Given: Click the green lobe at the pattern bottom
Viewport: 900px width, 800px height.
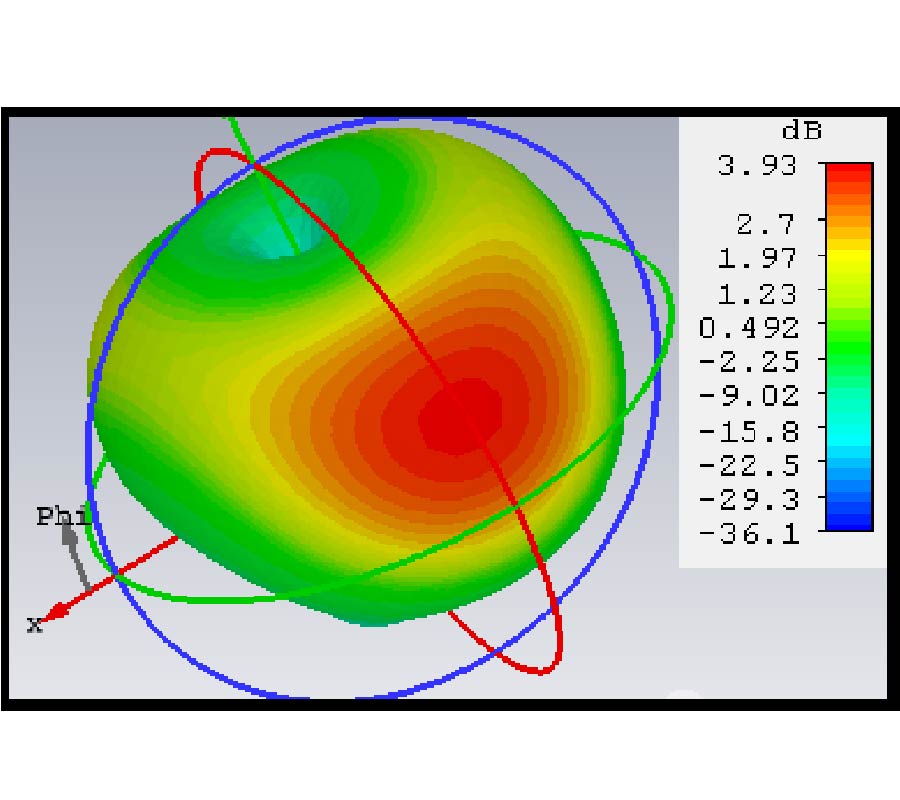Looking at the screenshot, I should coord(372,612).
